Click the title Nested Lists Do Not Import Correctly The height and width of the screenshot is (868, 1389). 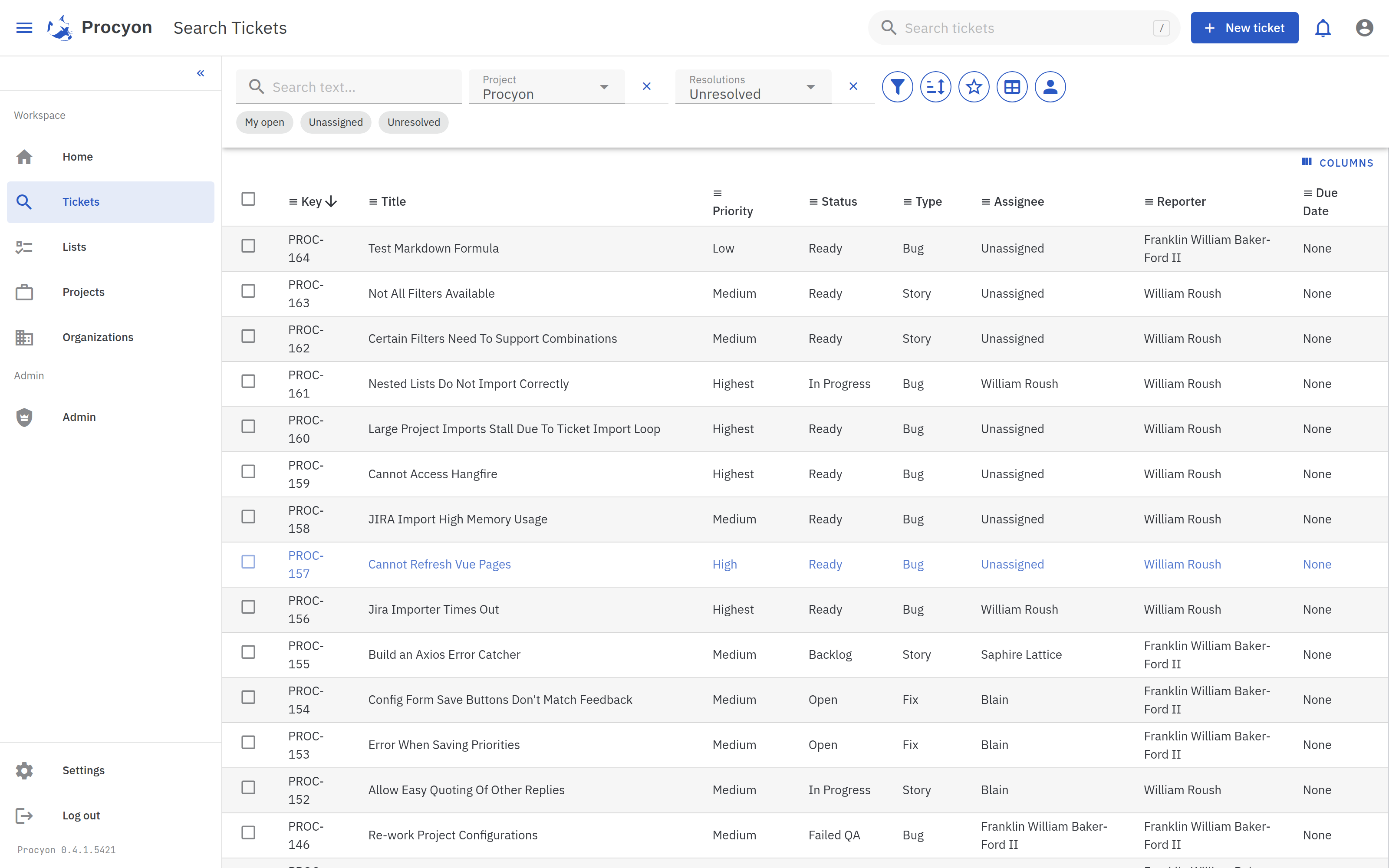(468, 384)
